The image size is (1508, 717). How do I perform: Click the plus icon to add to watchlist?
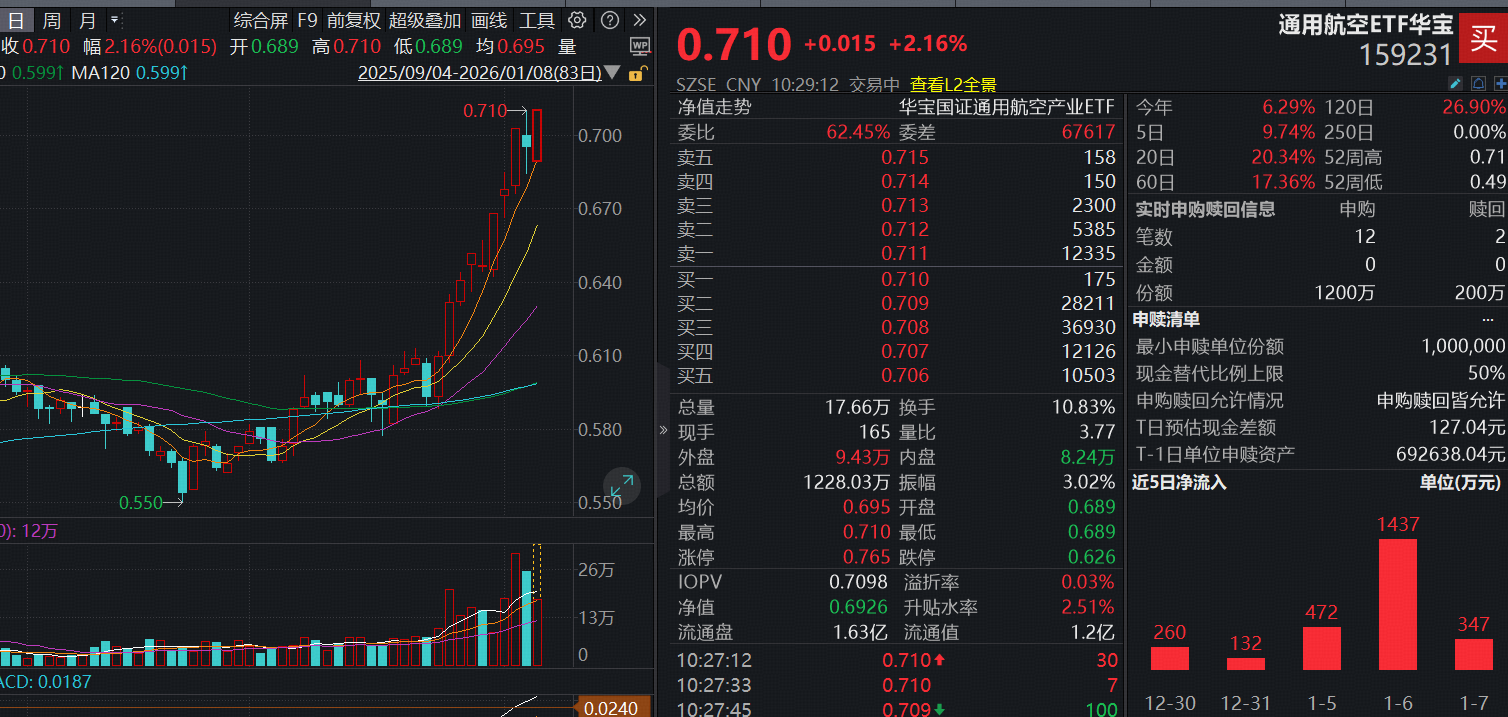coord(1499,84)
